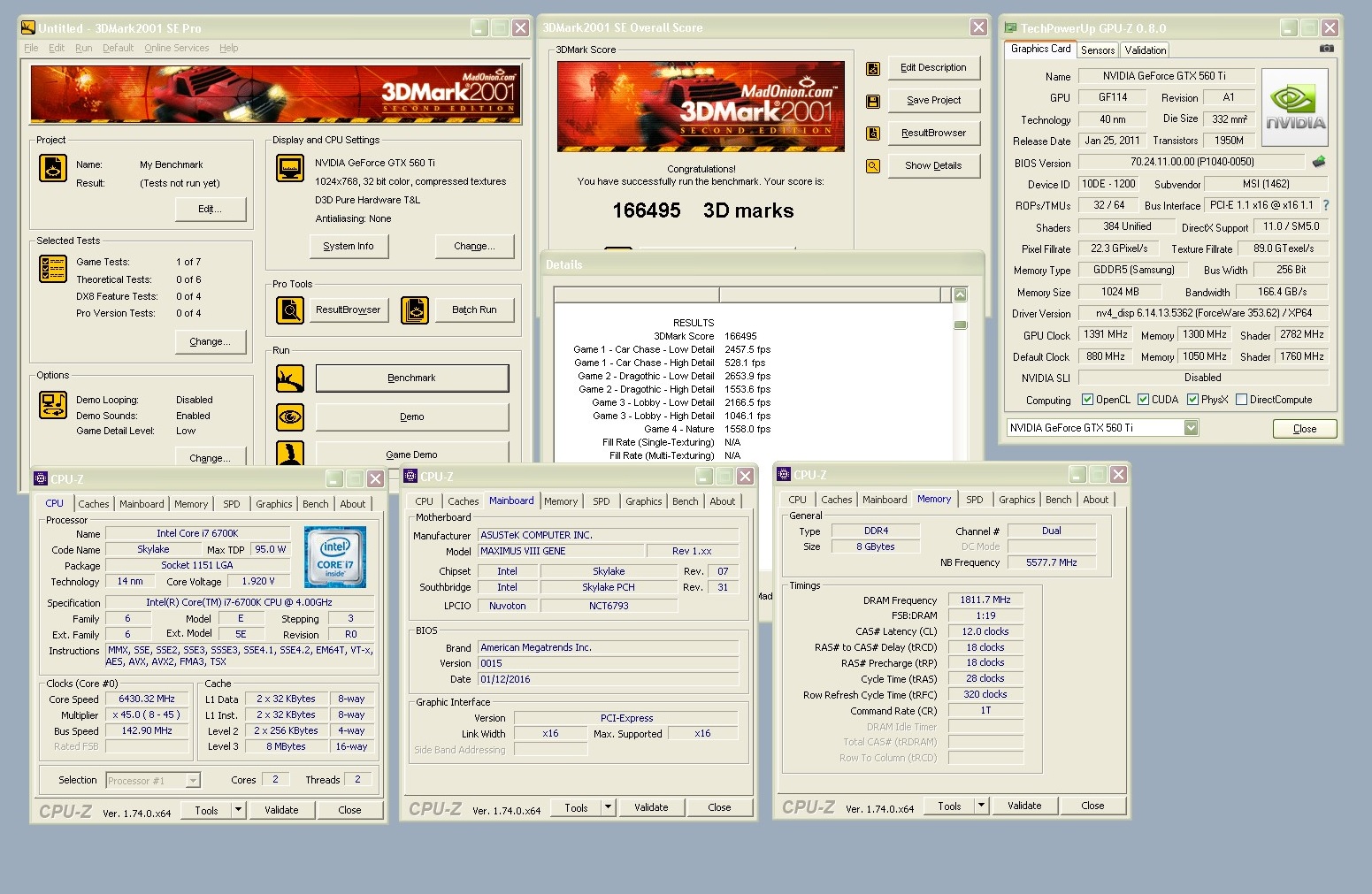Open Tools dropdown arrow in CPU-Z Memory window
The width and height of the screenshot is (1372, 894).
[981, 806]
